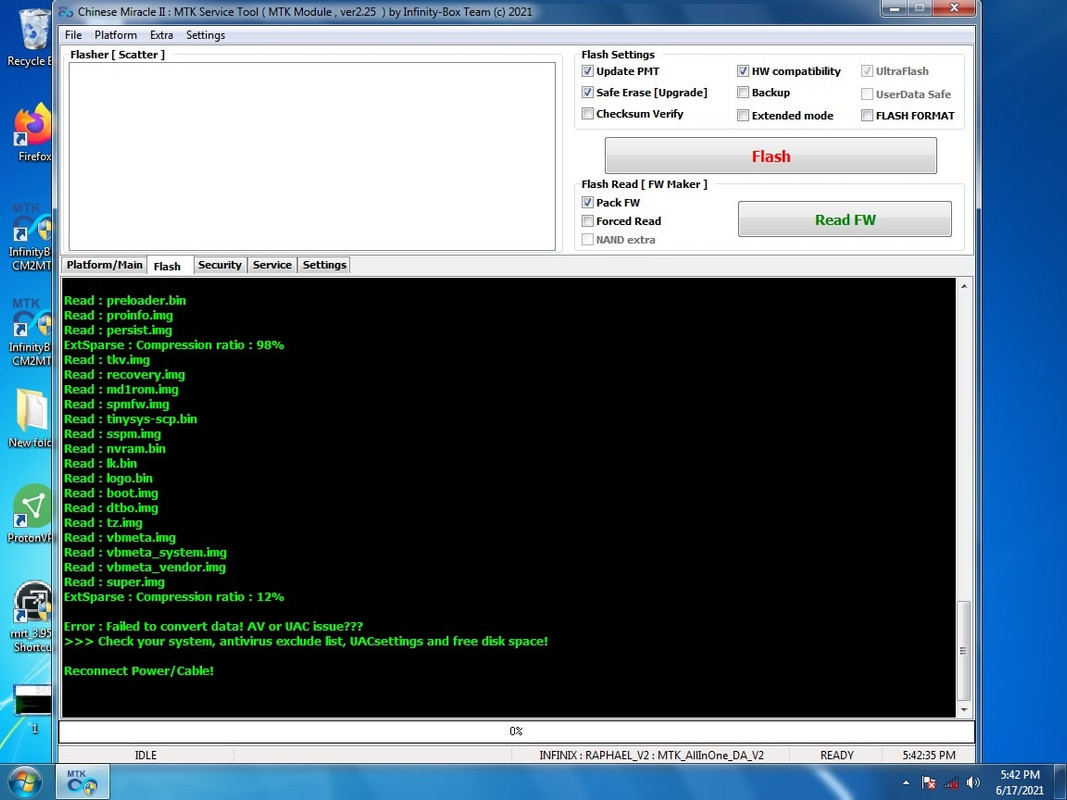Click the Show desktop button

(1060, 782)
